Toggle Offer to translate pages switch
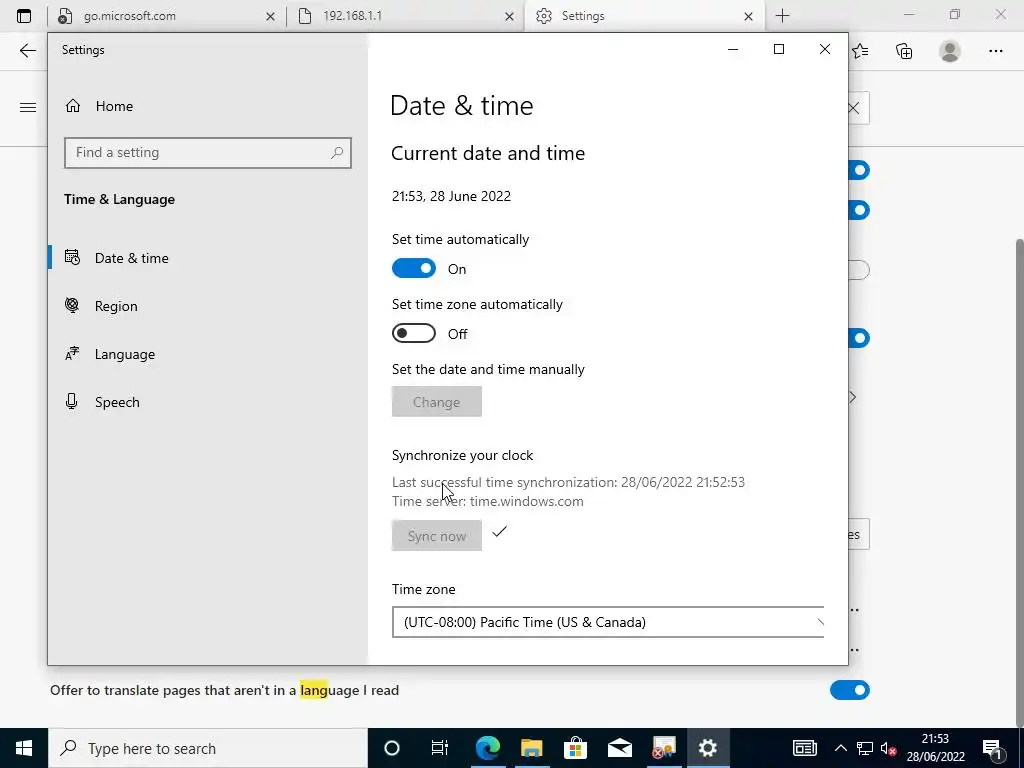The image size is (1024, 768). (850, 690)
